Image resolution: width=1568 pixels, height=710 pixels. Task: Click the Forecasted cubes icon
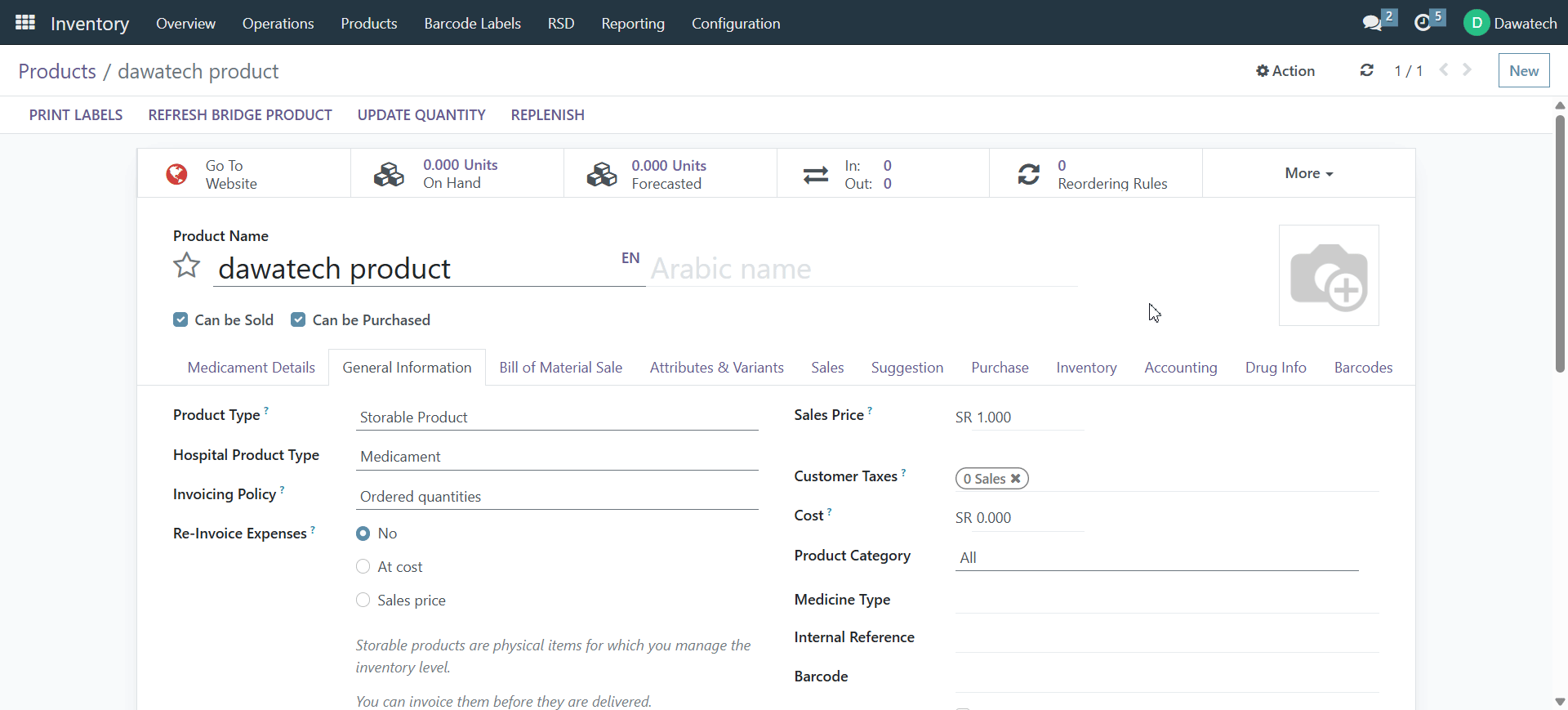tap(602, 174)
